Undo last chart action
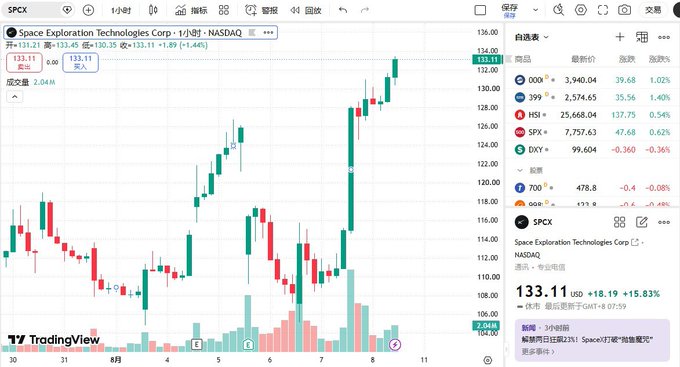Image resolution: width=680 pixels, height=367 pixels. (x=343, y=10)
